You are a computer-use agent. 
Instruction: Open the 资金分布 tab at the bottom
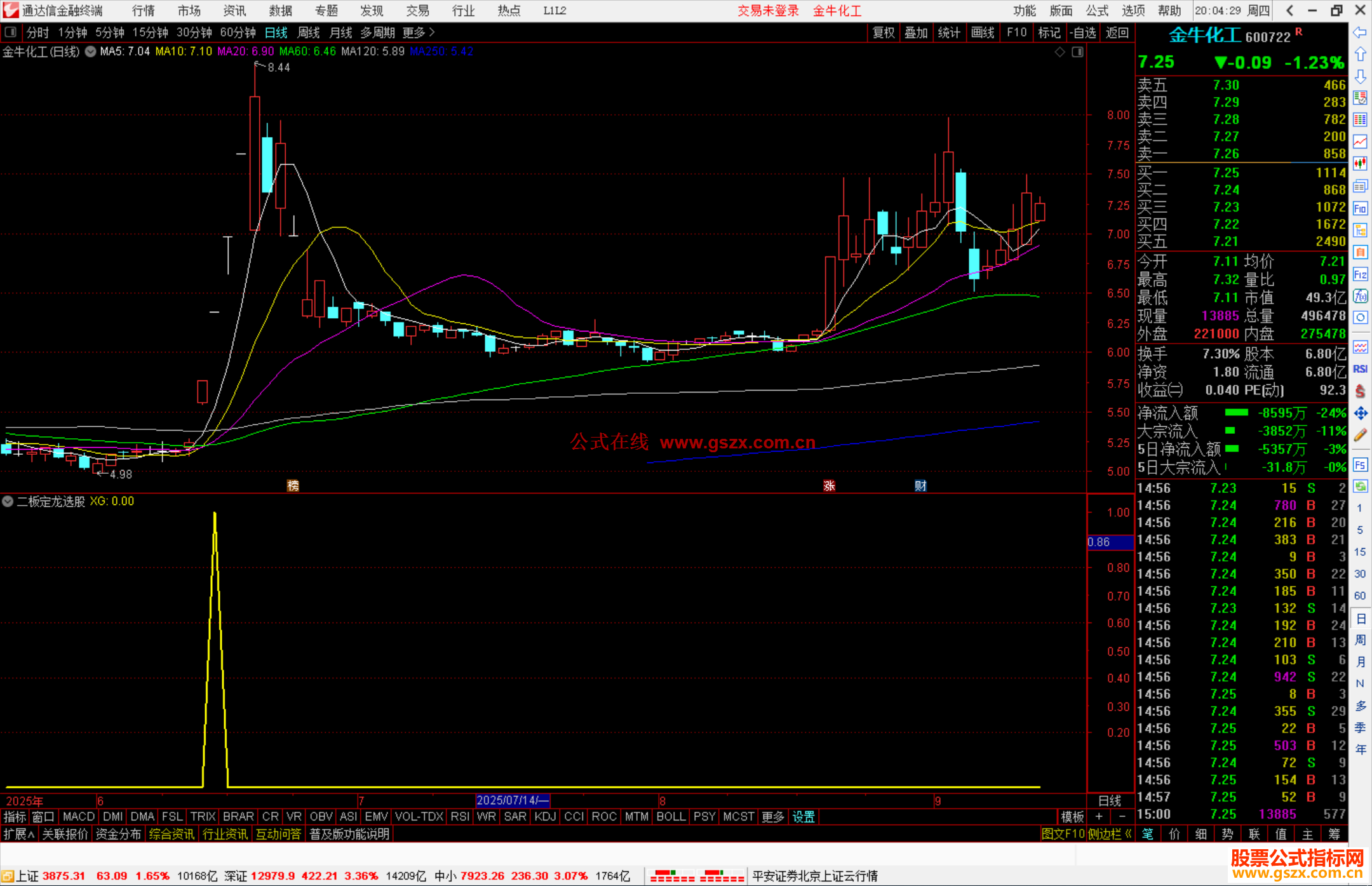pyautogui.click(x=118, y=834)
